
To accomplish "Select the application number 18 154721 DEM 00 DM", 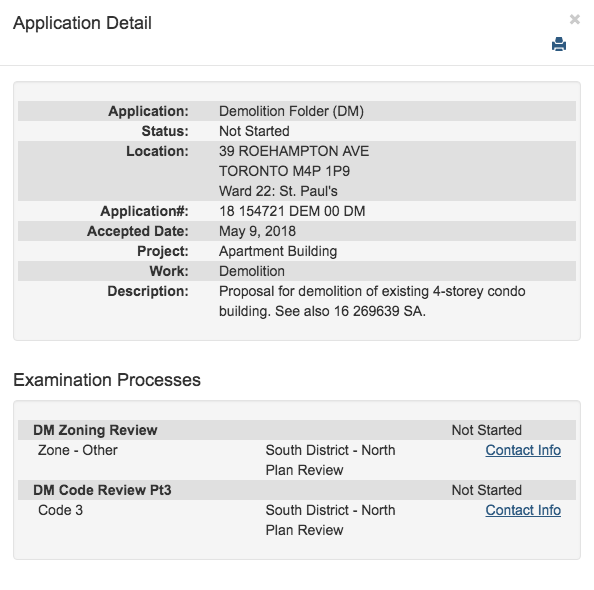I will pos(292,211).
